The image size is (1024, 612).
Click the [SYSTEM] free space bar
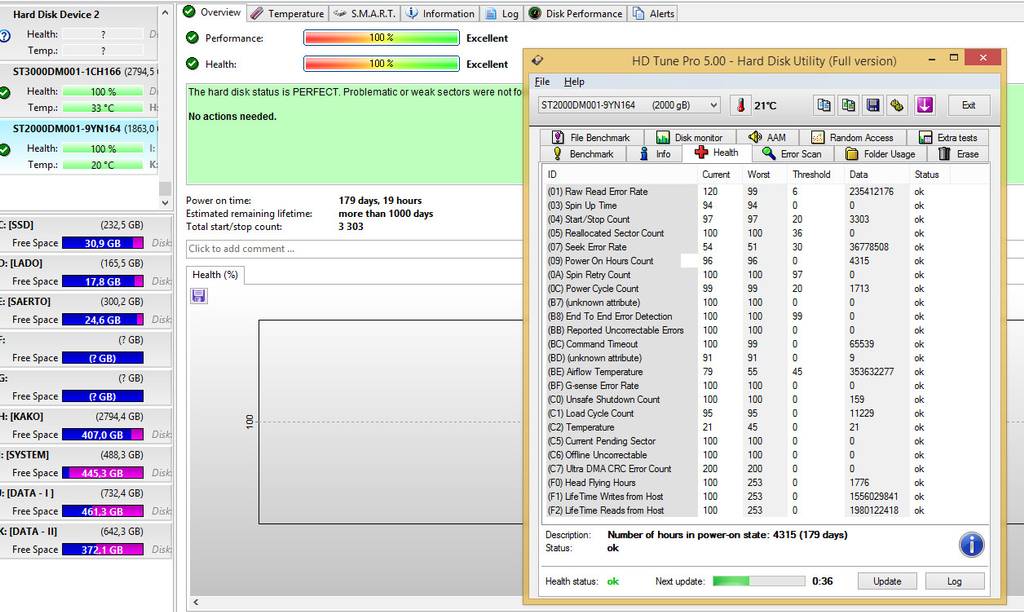pos(103,473)
